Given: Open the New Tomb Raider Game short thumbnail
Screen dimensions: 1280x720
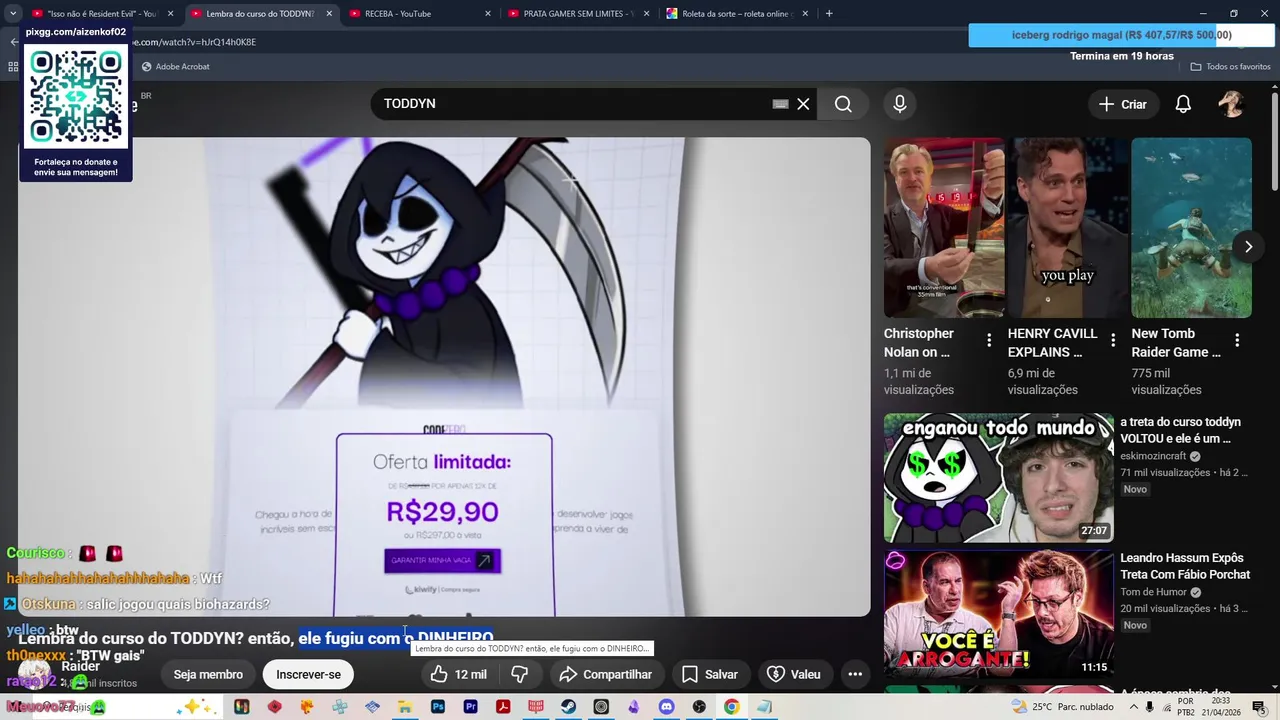Looking at the screenshot, I should (1191, 228).
